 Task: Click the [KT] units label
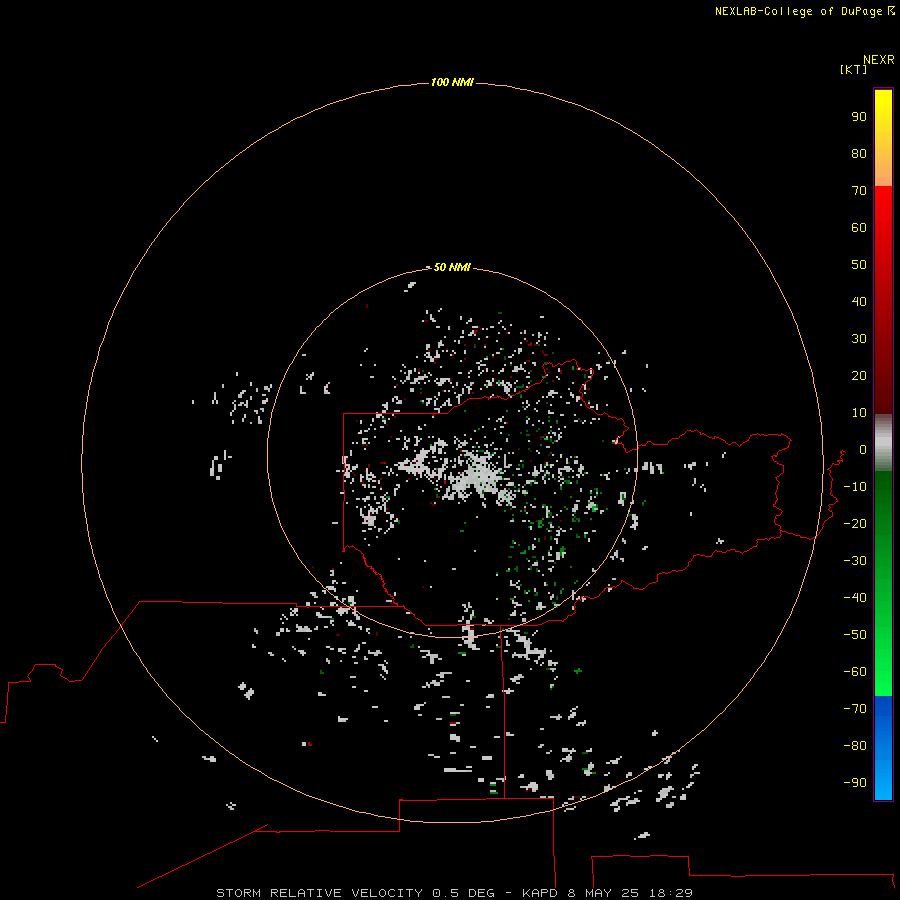pos(854,69)
